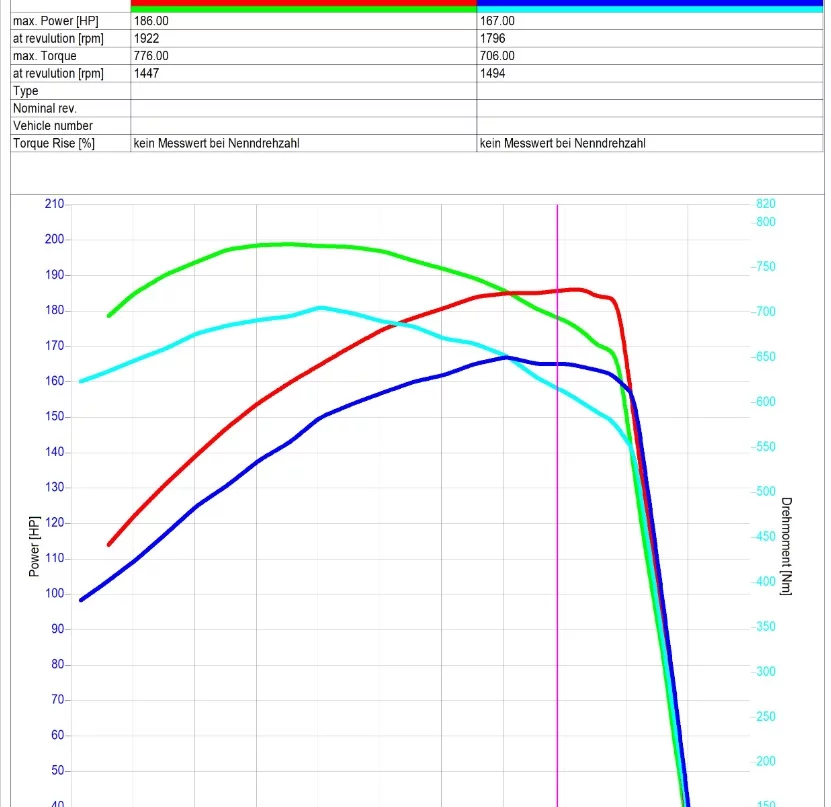Click the Nominal rev. row label
This screenshot has width=831, height=807.
[x=45, y=108]
